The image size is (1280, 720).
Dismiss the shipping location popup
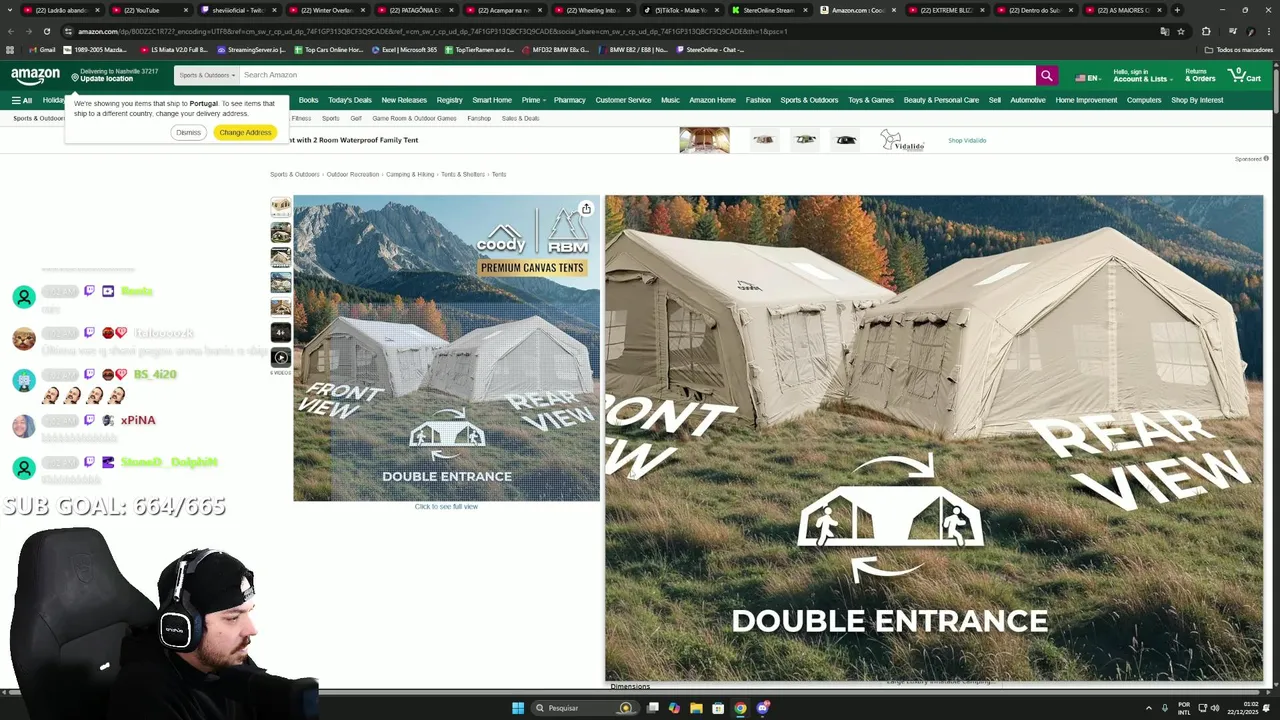(188, 132)
